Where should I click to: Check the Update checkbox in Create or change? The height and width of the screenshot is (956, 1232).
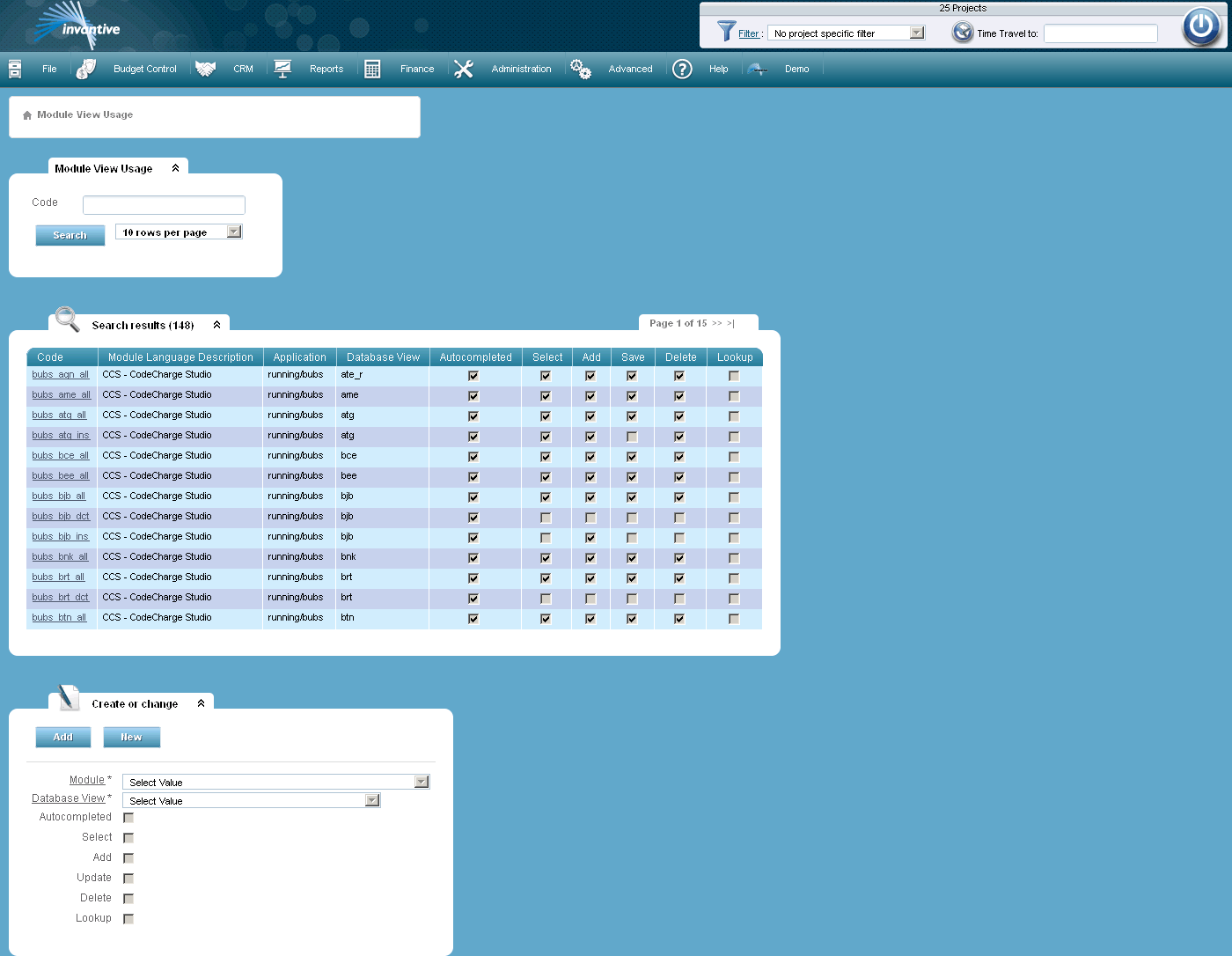(128, 878)
